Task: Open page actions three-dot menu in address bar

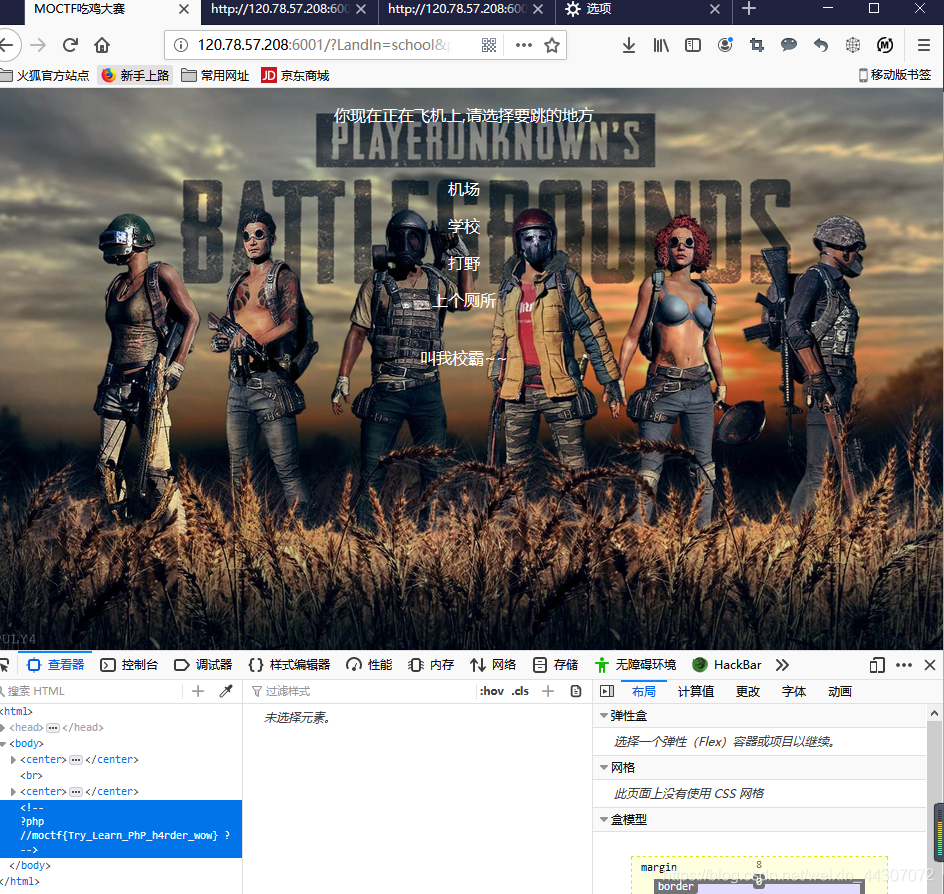Action: pos(524,45)
